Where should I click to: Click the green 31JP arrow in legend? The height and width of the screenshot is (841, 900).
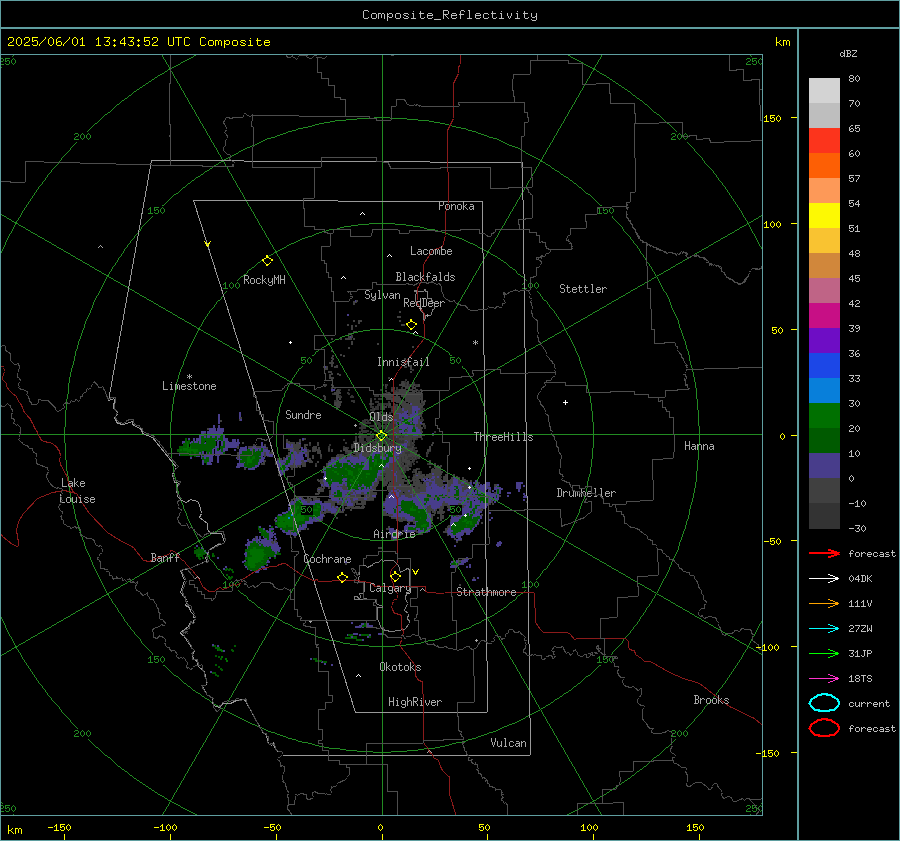tap(824, 653)
